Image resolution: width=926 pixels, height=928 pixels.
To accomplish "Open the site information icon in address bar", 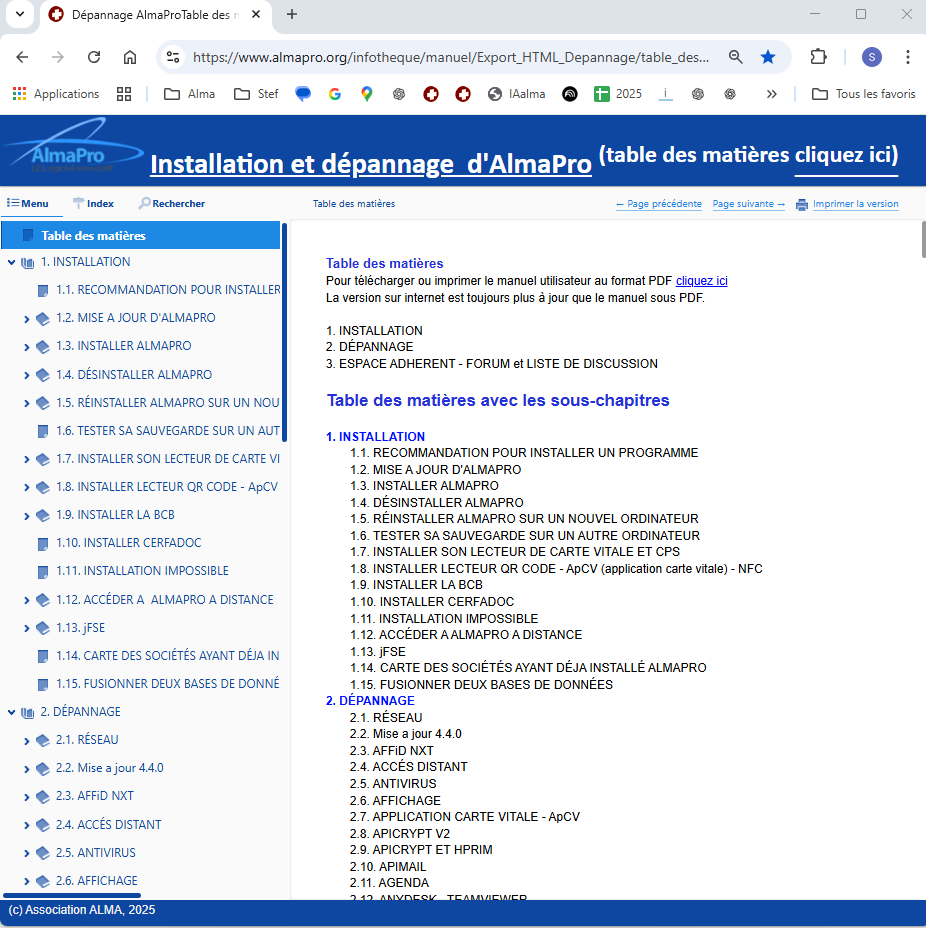I will coord(173,57).
